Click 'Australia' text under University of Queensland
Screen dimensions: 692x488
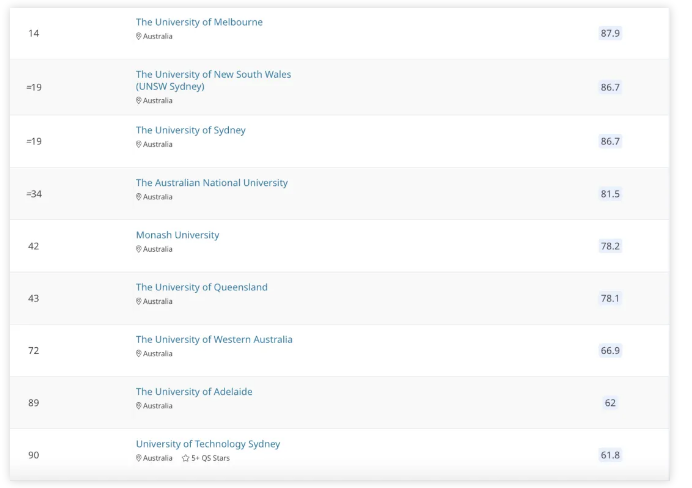tap(158, 302)
